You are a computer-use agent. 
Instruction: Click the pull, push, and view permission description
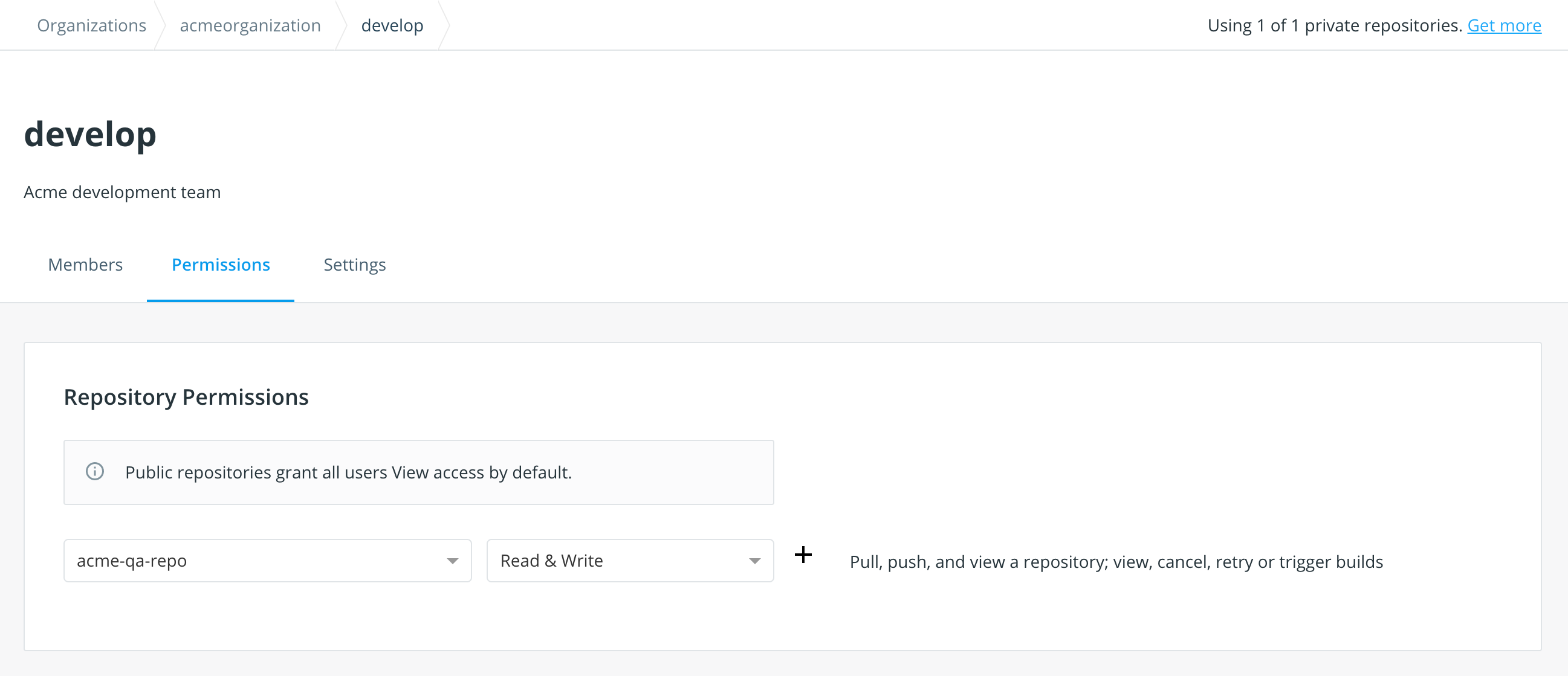pyautogui.click(x=1115, y=562)
